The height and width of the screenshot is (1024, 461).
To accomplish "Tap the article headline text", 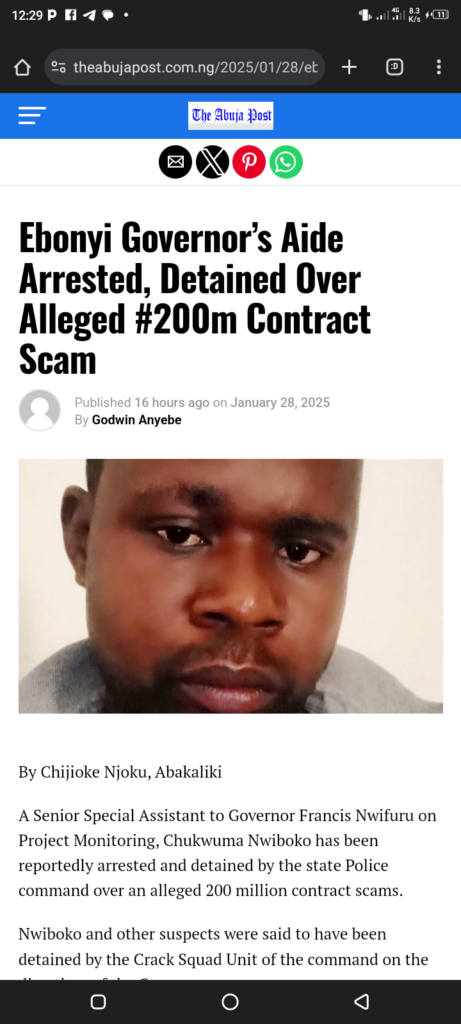I will point(195,300).
